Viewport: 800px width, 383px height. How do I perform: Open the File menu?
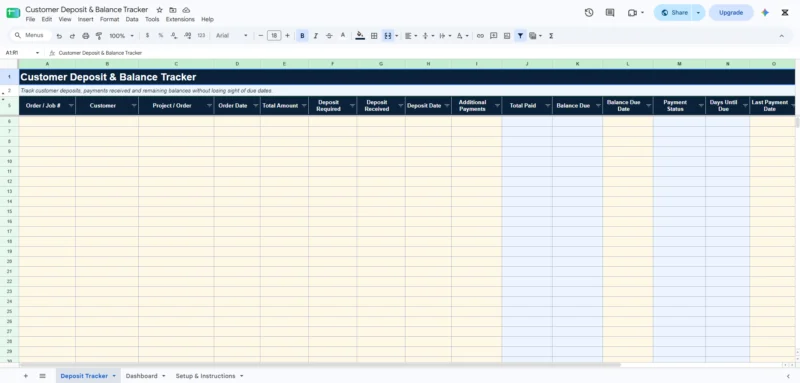click(30, 19)
